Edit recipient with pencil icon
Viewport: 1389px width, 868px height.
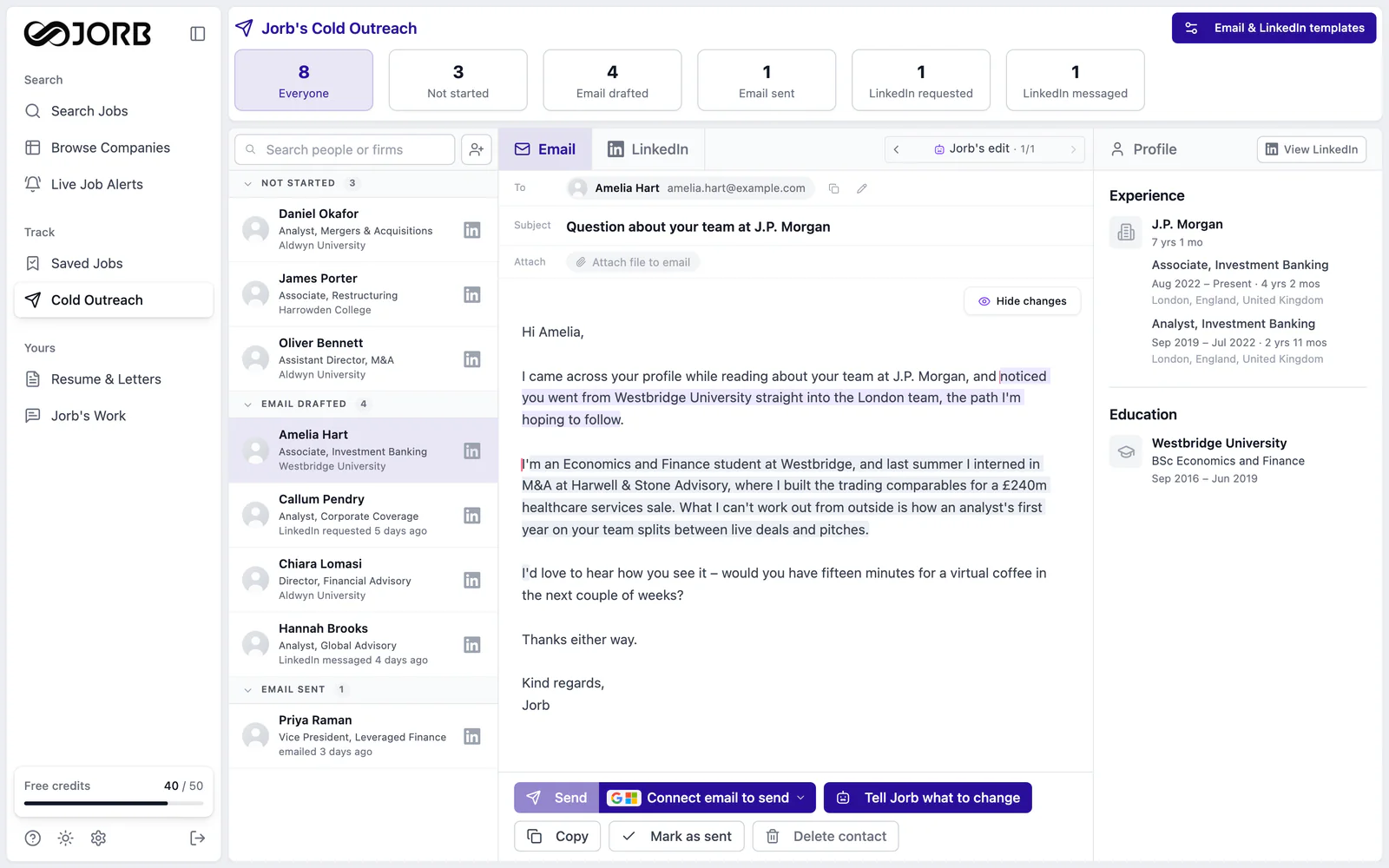point(862,188)
